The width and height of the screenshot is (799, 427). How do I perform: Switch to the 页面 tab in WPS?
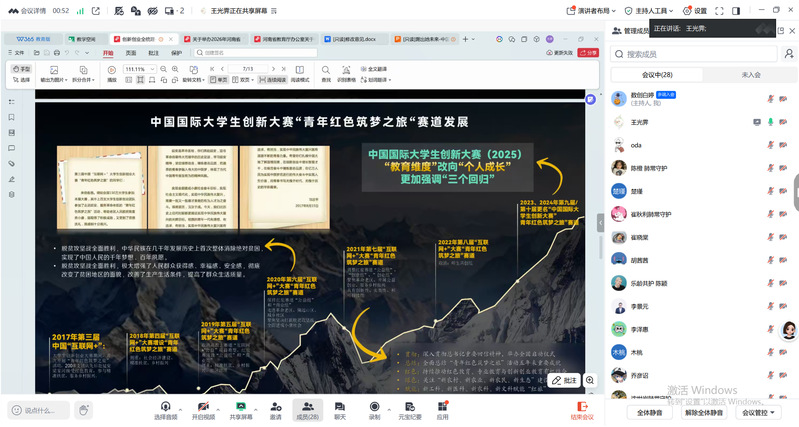tap(131, 52)
